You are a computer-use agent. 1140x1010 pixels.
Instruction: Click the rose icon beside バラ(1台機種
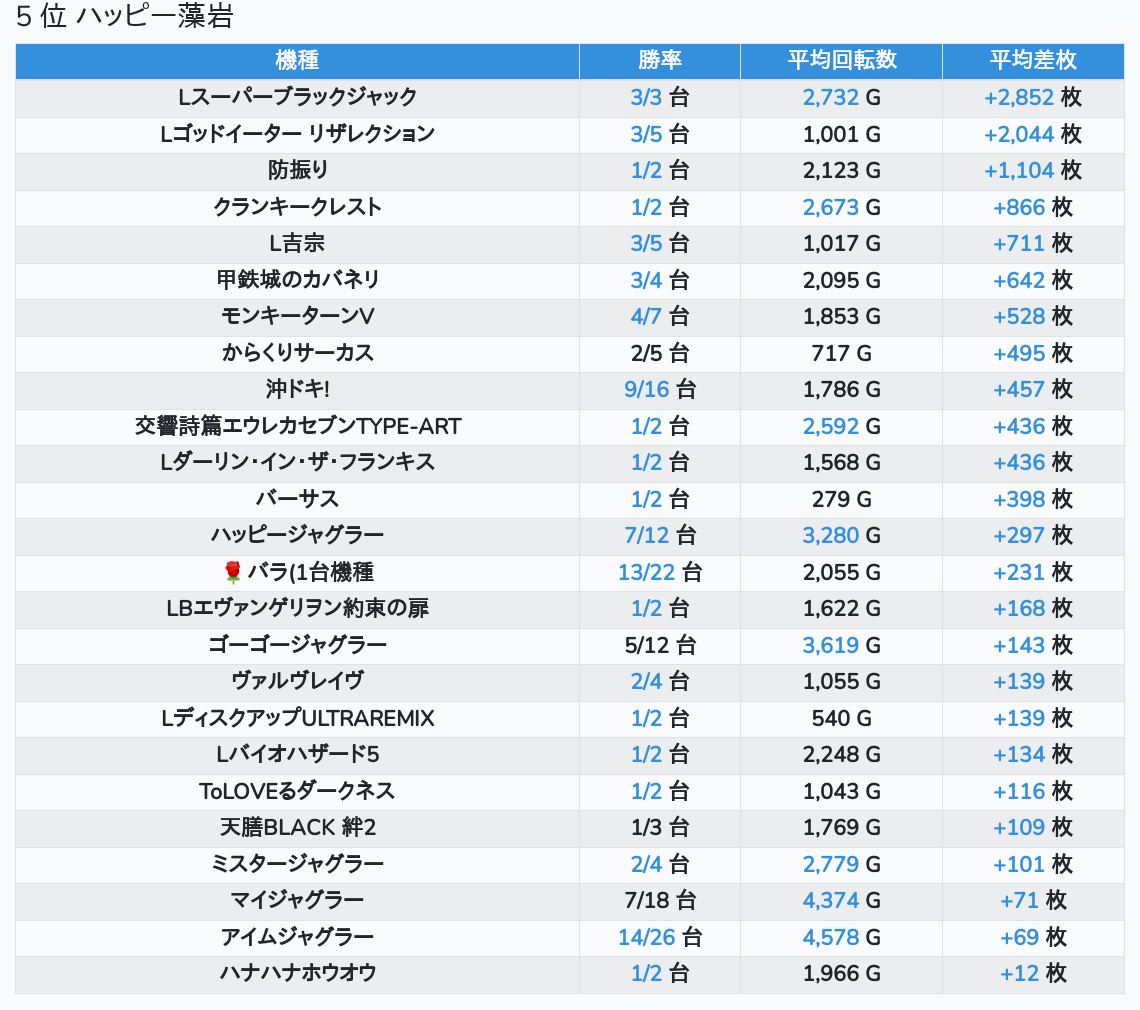pos(233,572)
